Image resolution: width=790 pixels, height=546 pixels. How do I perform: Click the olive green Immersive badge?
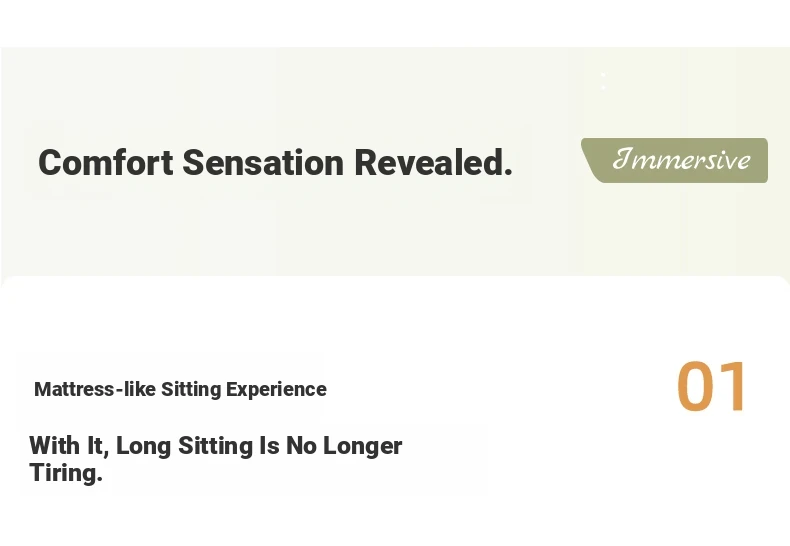click(x=675, y=160)
